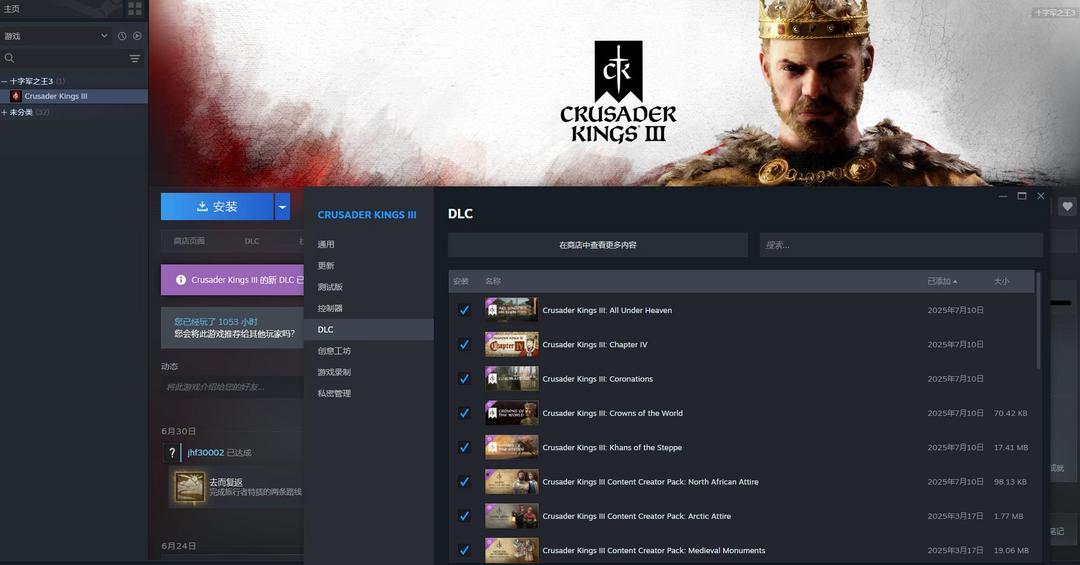The height and width of the screenshot is (565, 1080).
Task: Open jhf30002 profile link
Action: point(205,453)
